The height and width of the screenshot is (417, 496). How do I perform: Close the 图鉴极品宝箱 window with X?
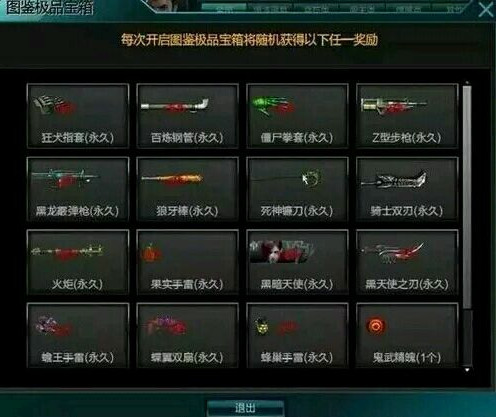pyautogui.click(x=486, y=9)
